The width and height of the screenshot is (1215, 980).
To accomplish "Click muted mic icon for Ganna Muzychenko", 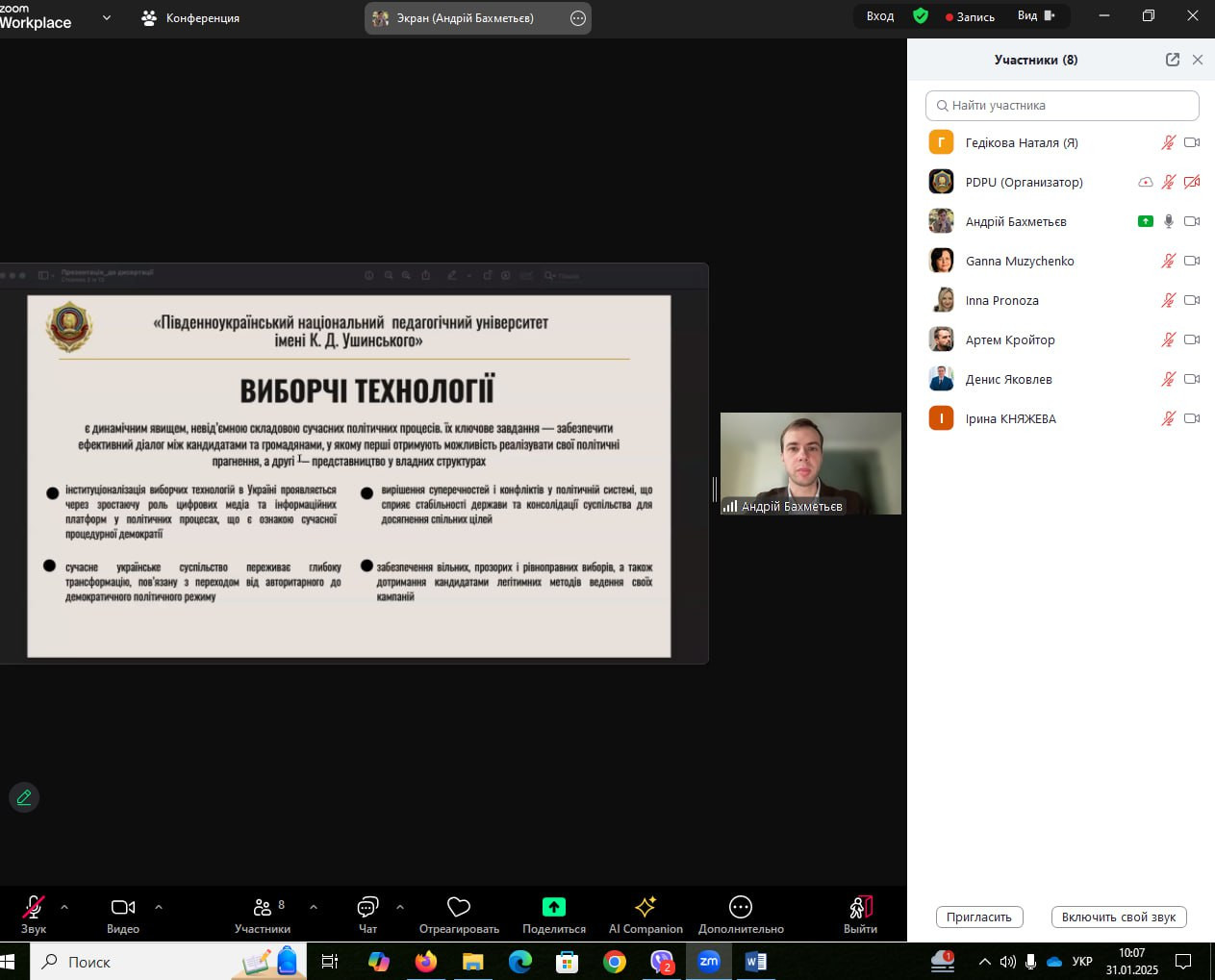I will tap(1169, 261).
